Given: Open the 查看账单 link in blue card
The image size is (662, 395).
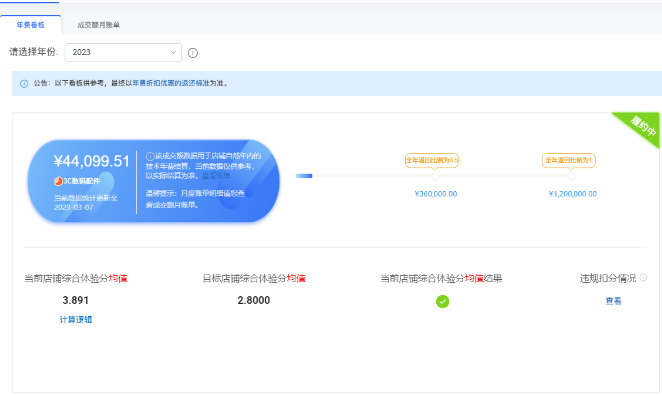Looking at the screenshot, I should (216, 176).
